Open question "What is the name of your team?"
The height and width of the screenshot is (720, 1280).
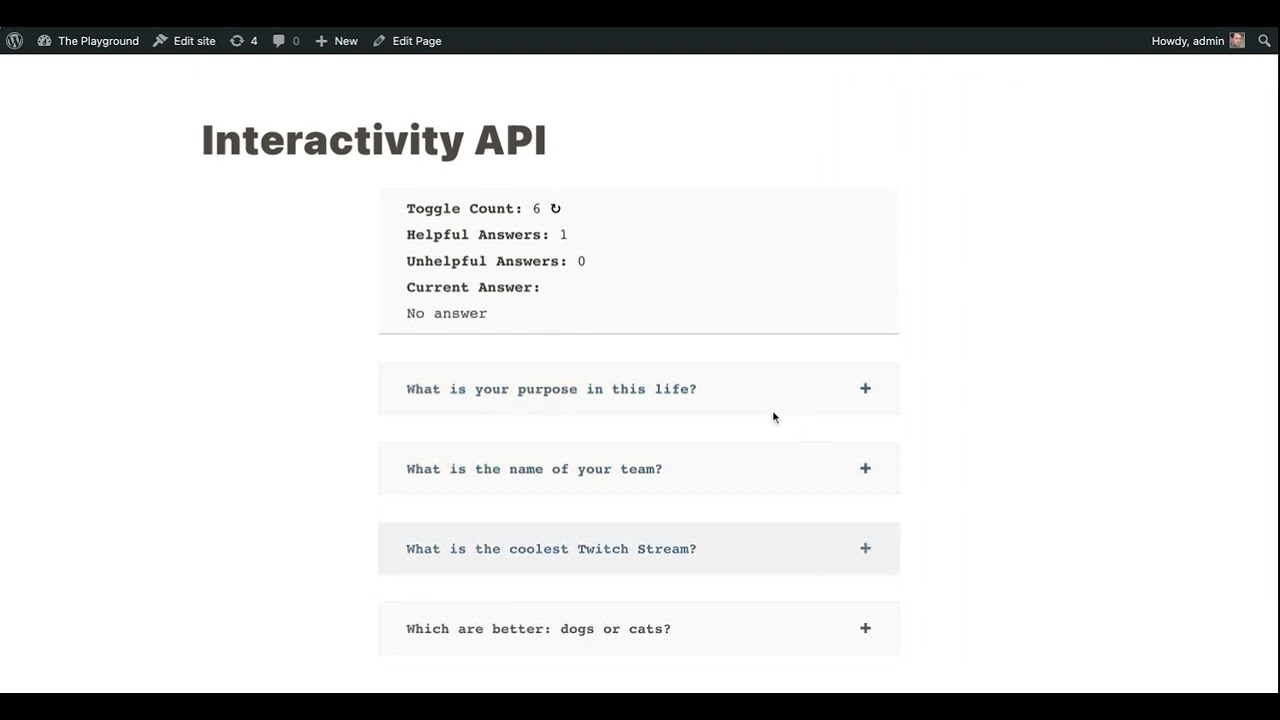[639, 469]
